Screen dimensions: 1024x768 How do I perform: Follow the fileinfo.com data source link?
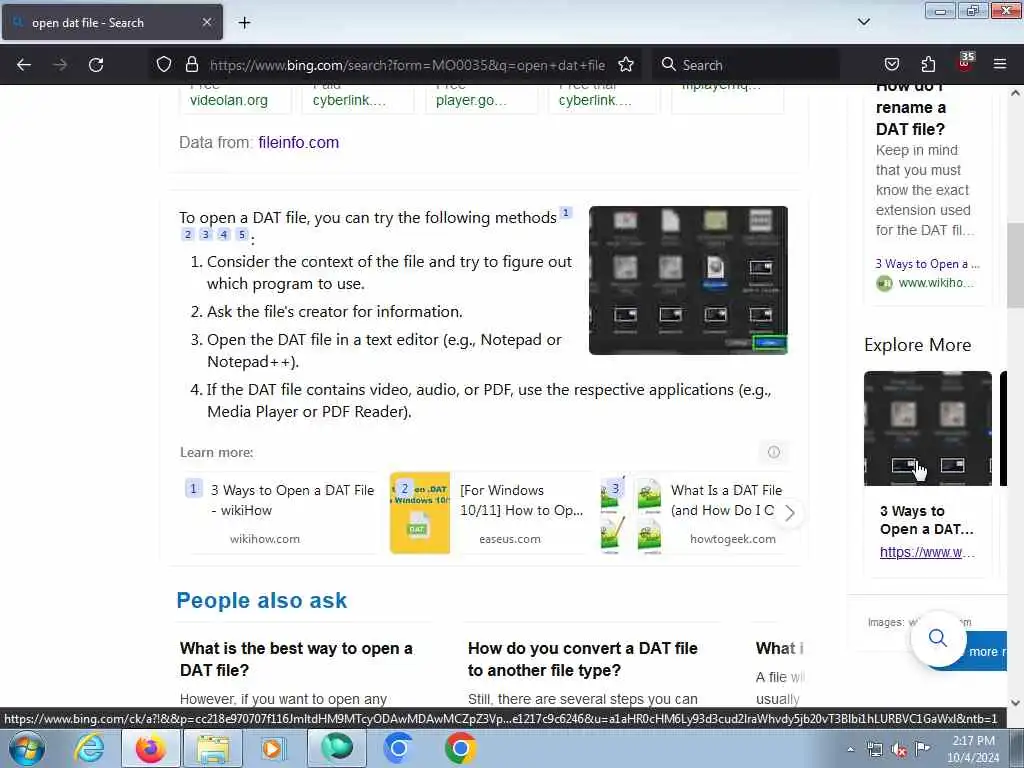point(298,142)
